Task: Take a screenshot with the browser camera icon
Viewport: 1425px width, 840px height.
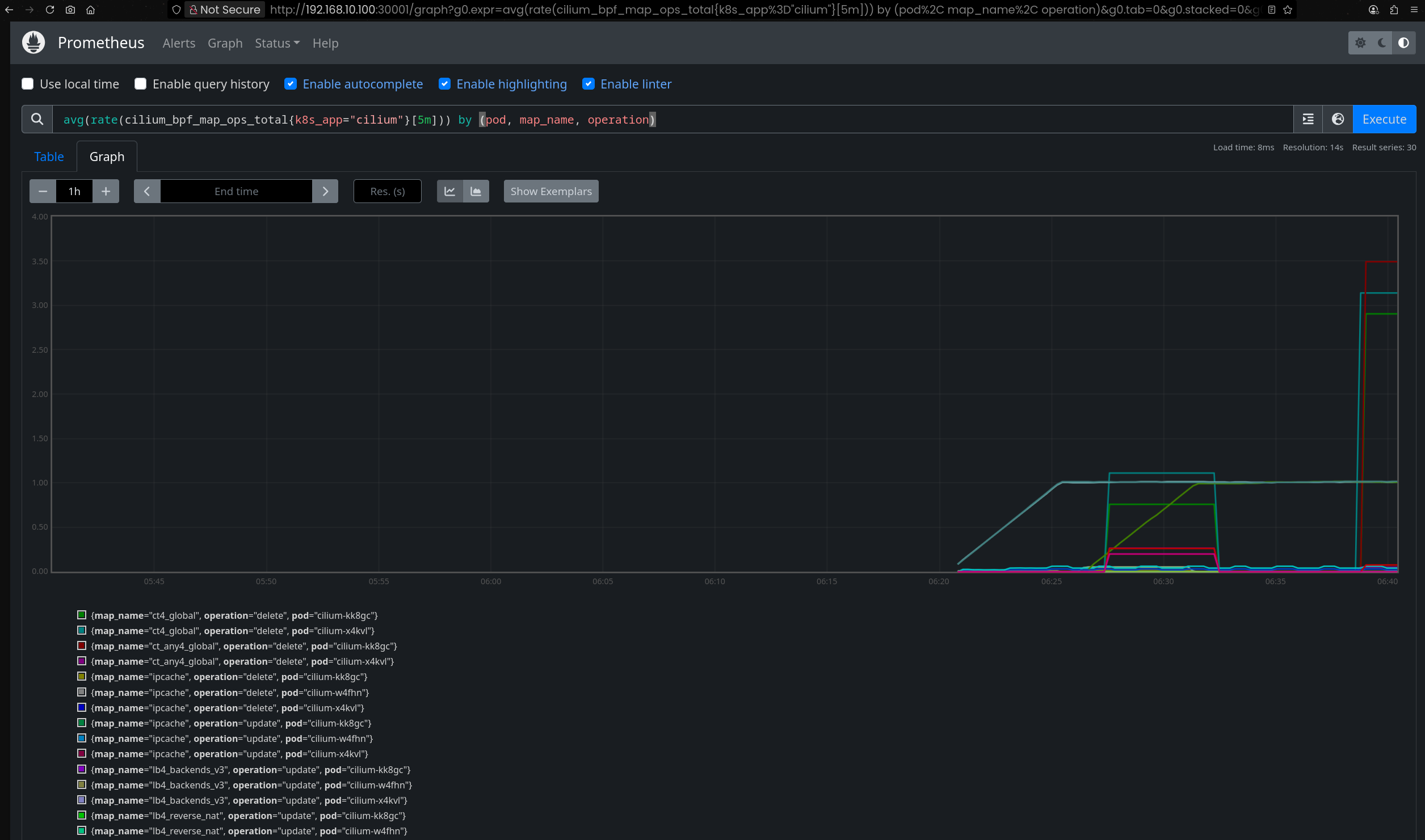Action: click(x=70, y=10)
